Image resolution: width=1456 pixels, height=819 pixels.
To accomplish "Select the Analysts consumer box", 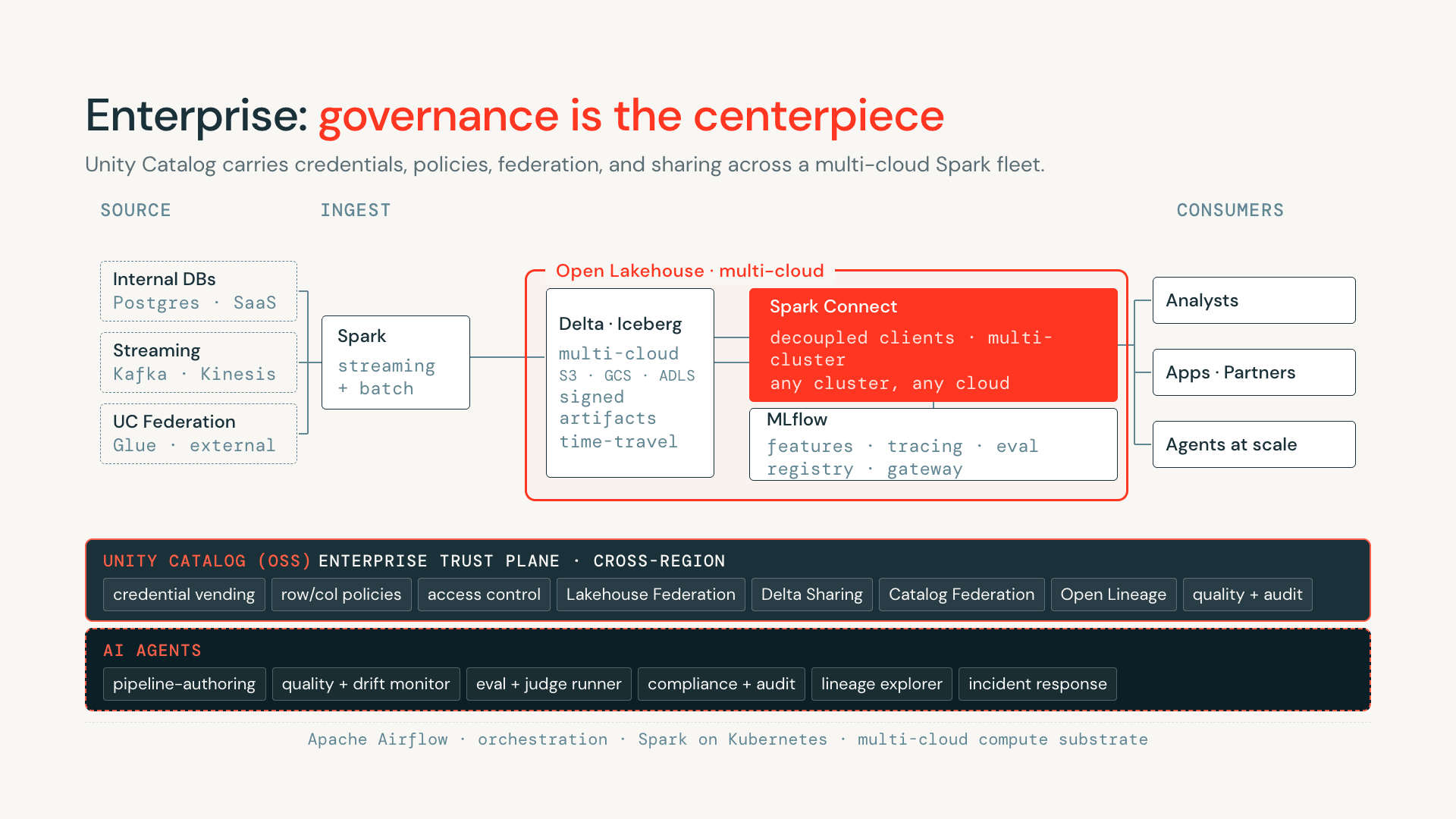I will 1254,300.
